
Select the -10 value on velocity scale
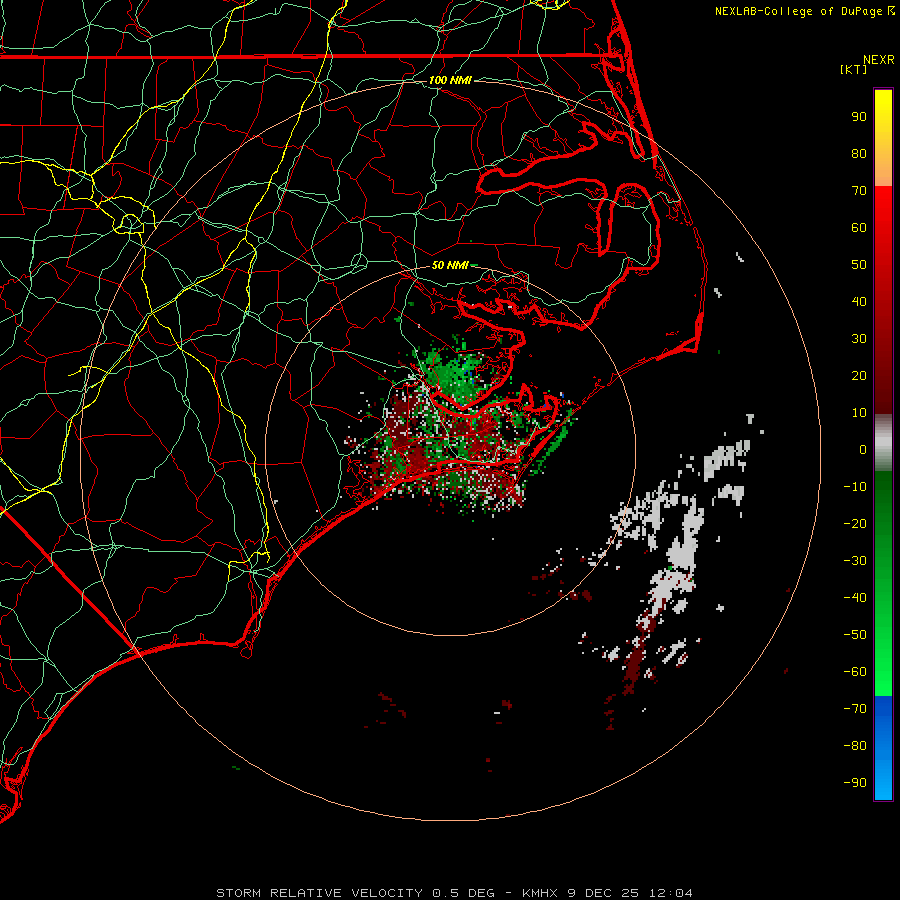point(855,487)
